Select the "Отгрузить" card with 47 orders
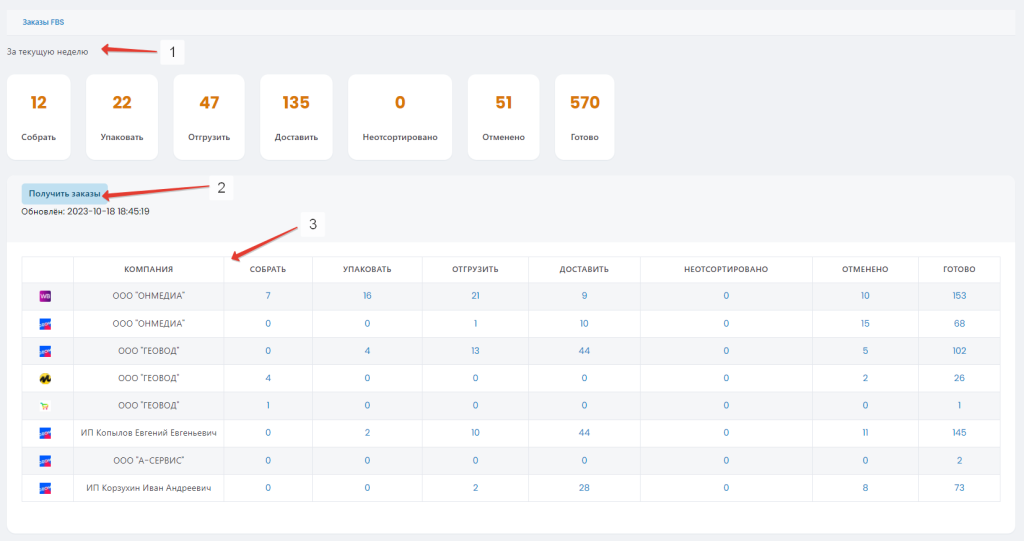 pyautogui.click(x=209, y=117)
